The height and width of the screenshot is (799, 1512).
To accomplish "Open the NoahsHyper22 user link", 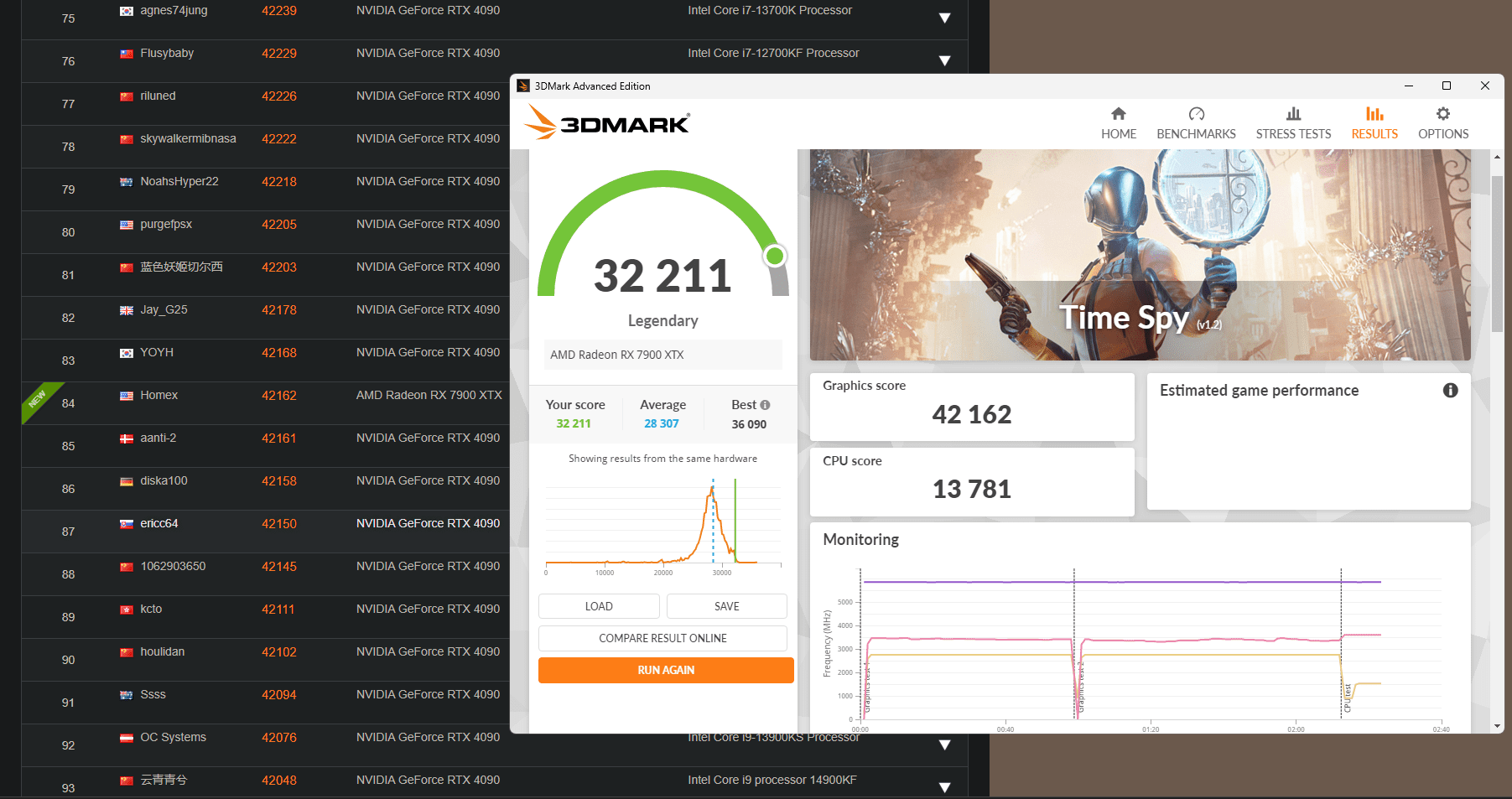I will (x=179, y=182).
